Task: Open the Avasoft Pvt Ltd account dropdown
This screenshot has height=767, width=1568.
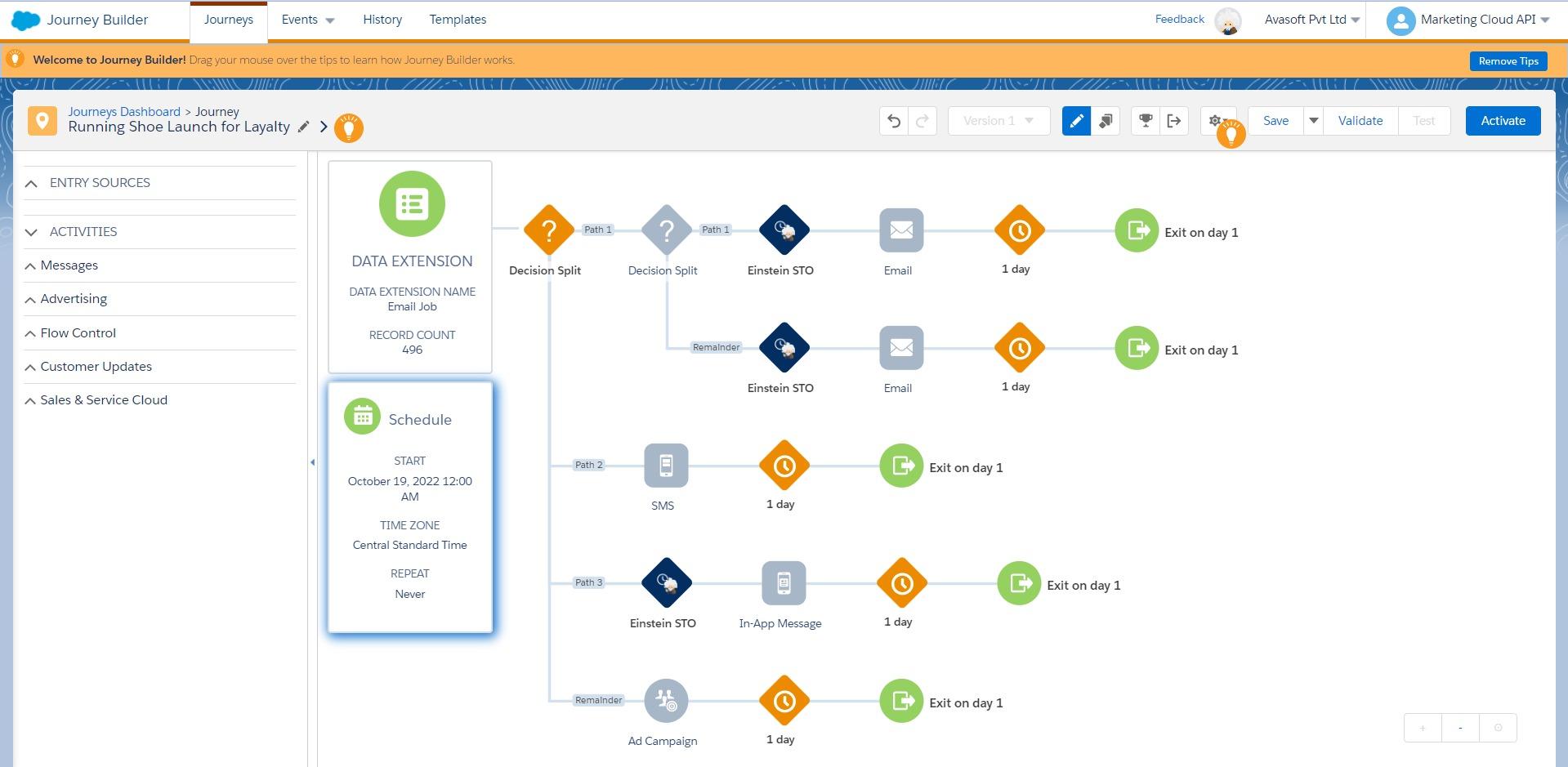Action: (1311, 20)
